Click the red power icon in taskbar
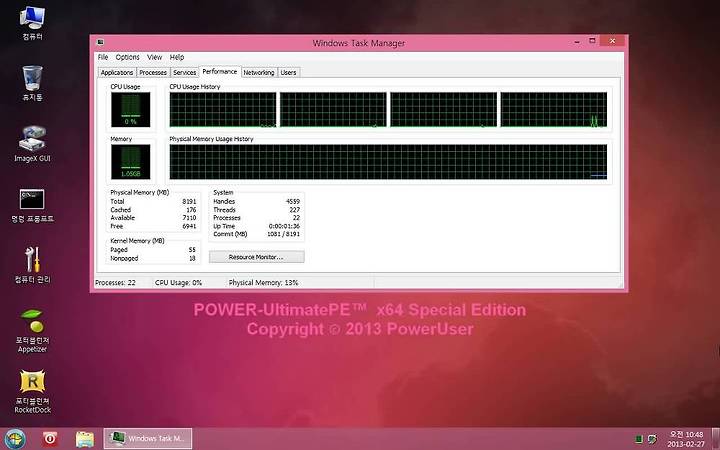The image size is (720, 450). [x=50, y=439]
